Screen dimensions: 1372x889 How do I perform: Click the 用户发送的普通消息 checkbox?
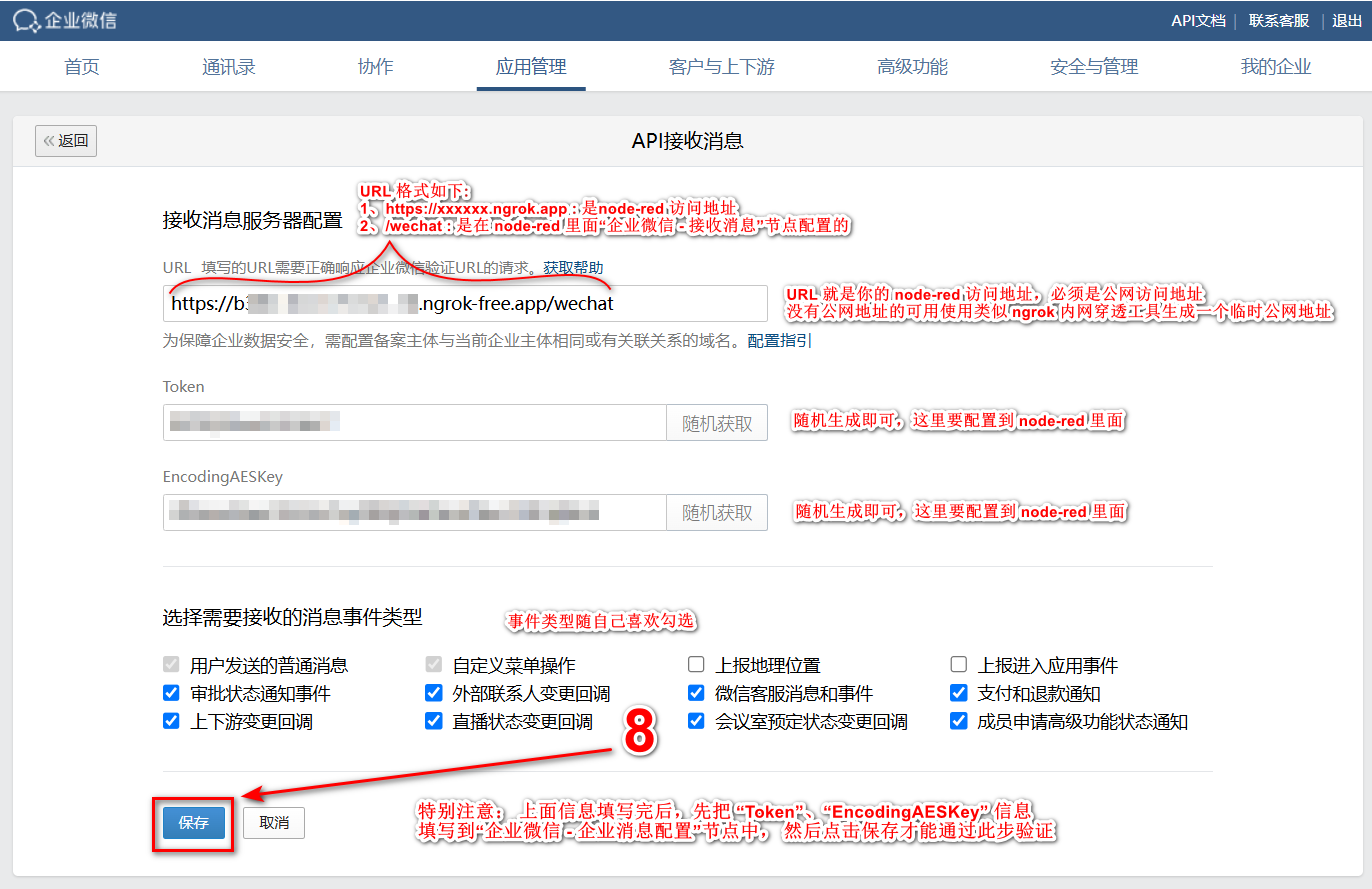click(x=171, y=665)
